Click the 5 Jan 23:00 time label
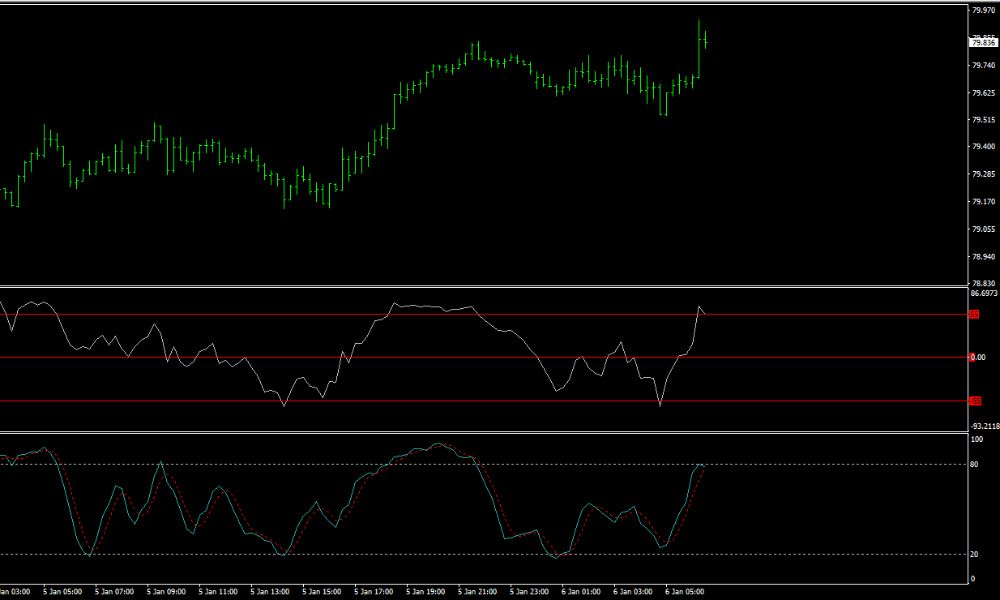Viewport: 1000px width, 600px height. [529, 592]
